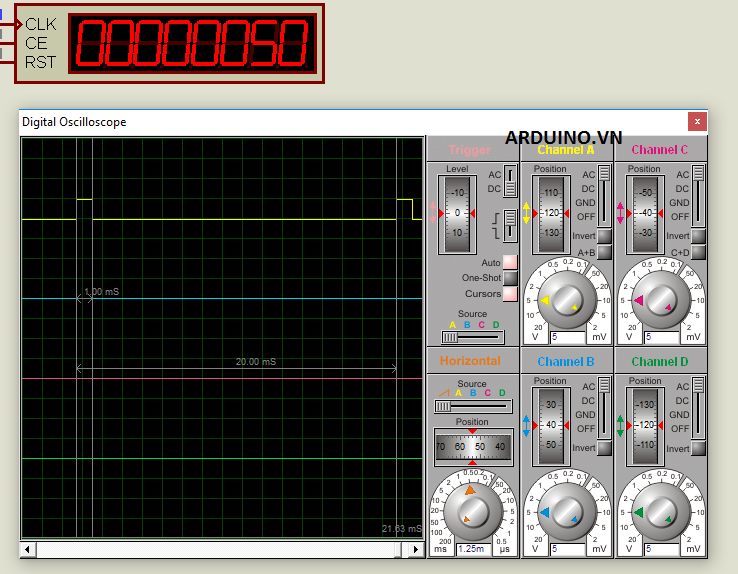
Task: Toggle the Trigger Auto button
Action: pos(510,263)
